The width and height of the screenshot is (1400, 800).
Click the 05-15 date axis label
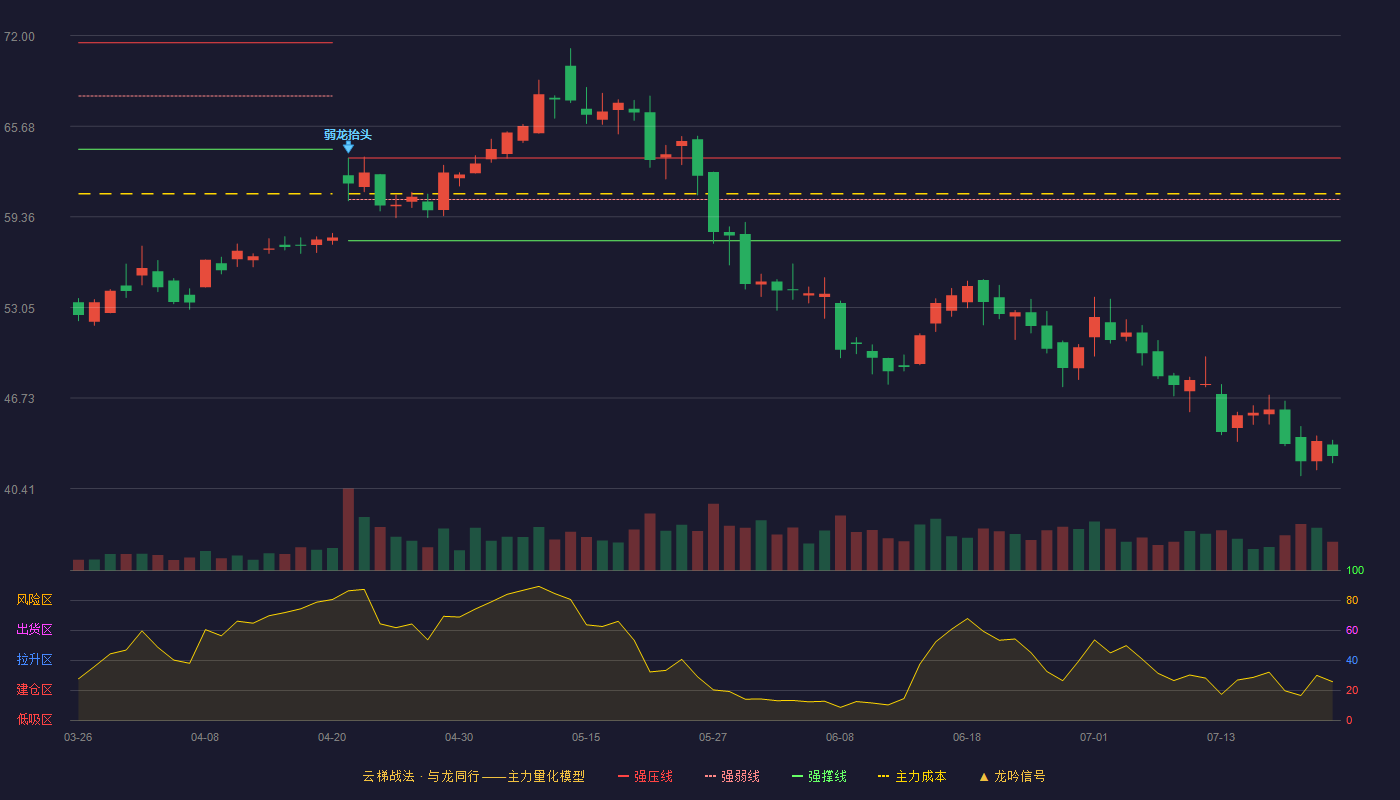point(586,737)
